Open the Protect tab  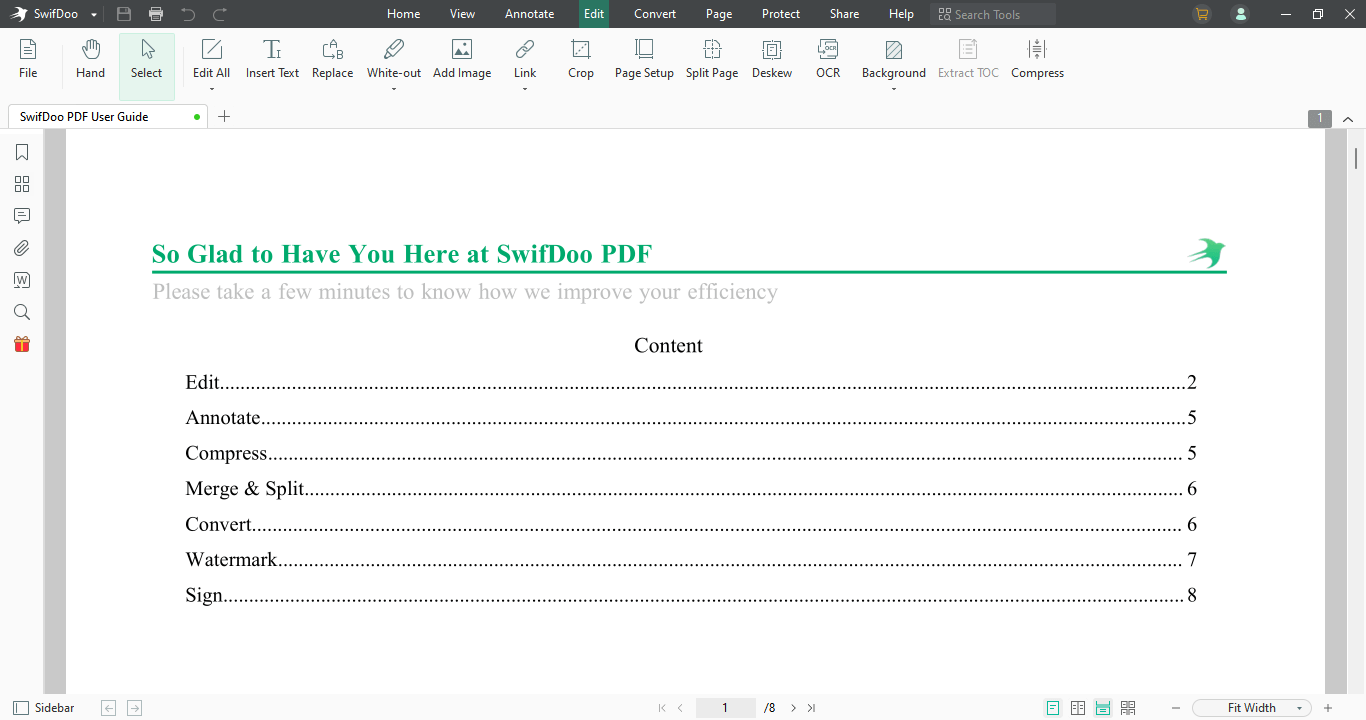[x=781, y=14]
